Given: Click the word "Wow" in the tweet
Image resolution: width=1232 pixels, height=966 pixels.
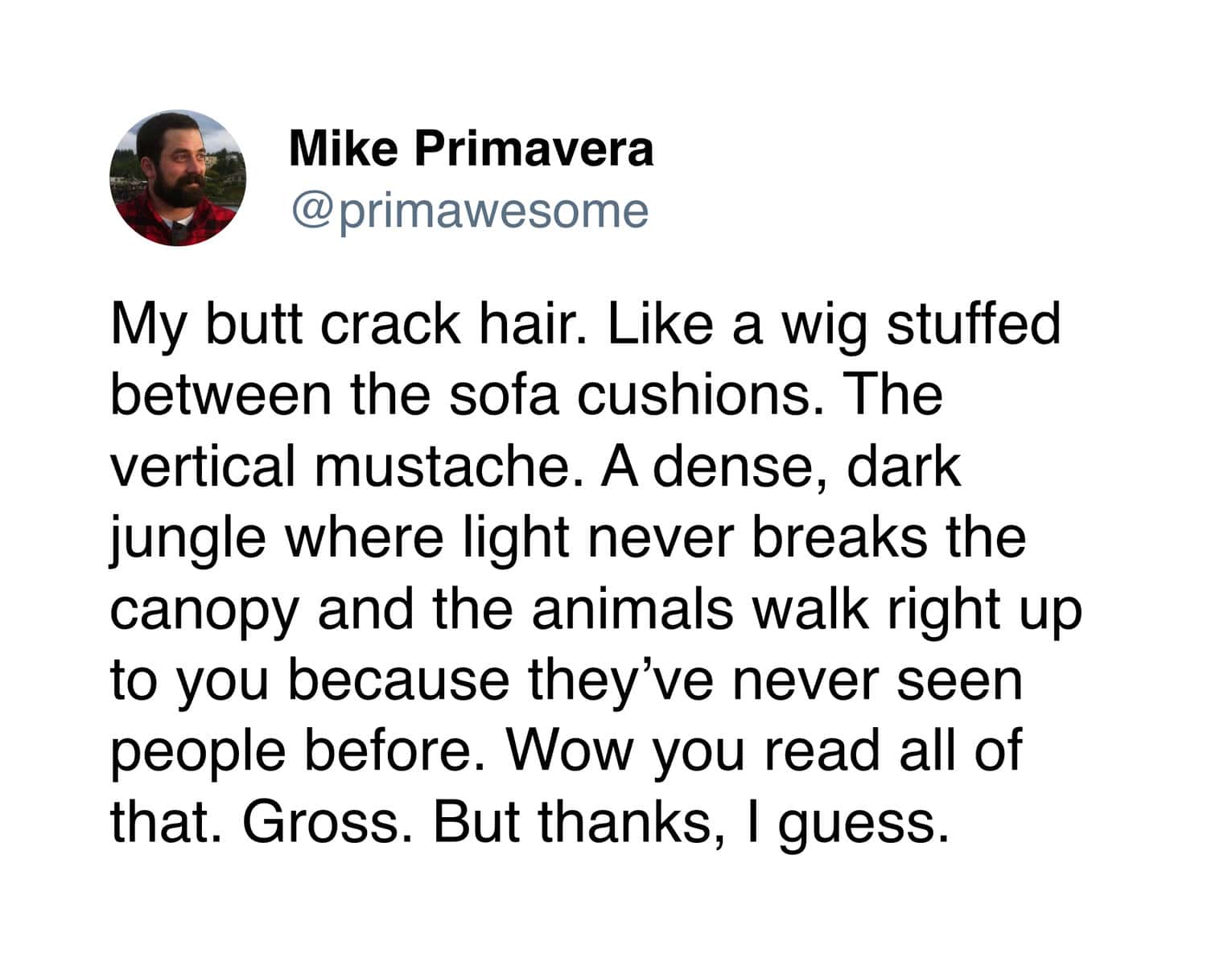Looking at the screenshot, I should tap(572, 750).
